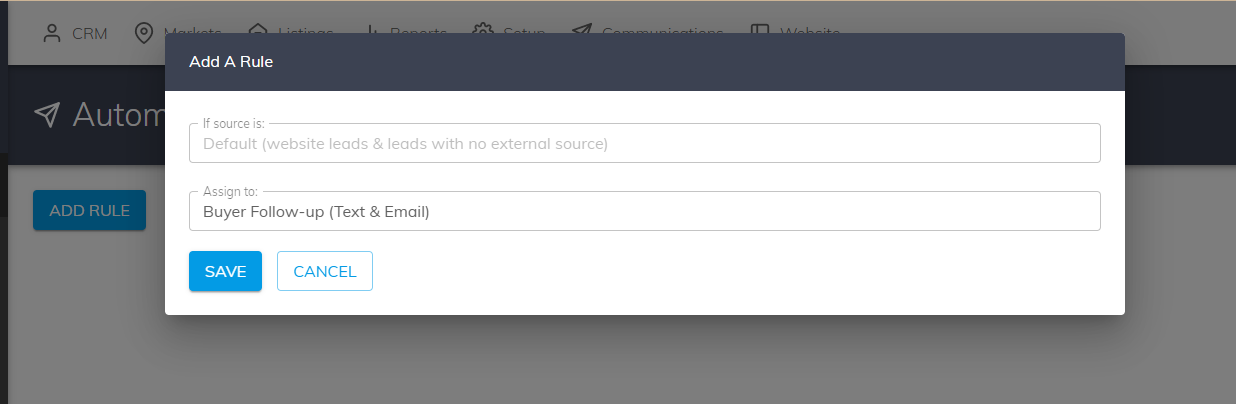1236x404 pixels.
Task: Select the Buyer Follow-up (Text & Email) value
Action: [316, 211]
